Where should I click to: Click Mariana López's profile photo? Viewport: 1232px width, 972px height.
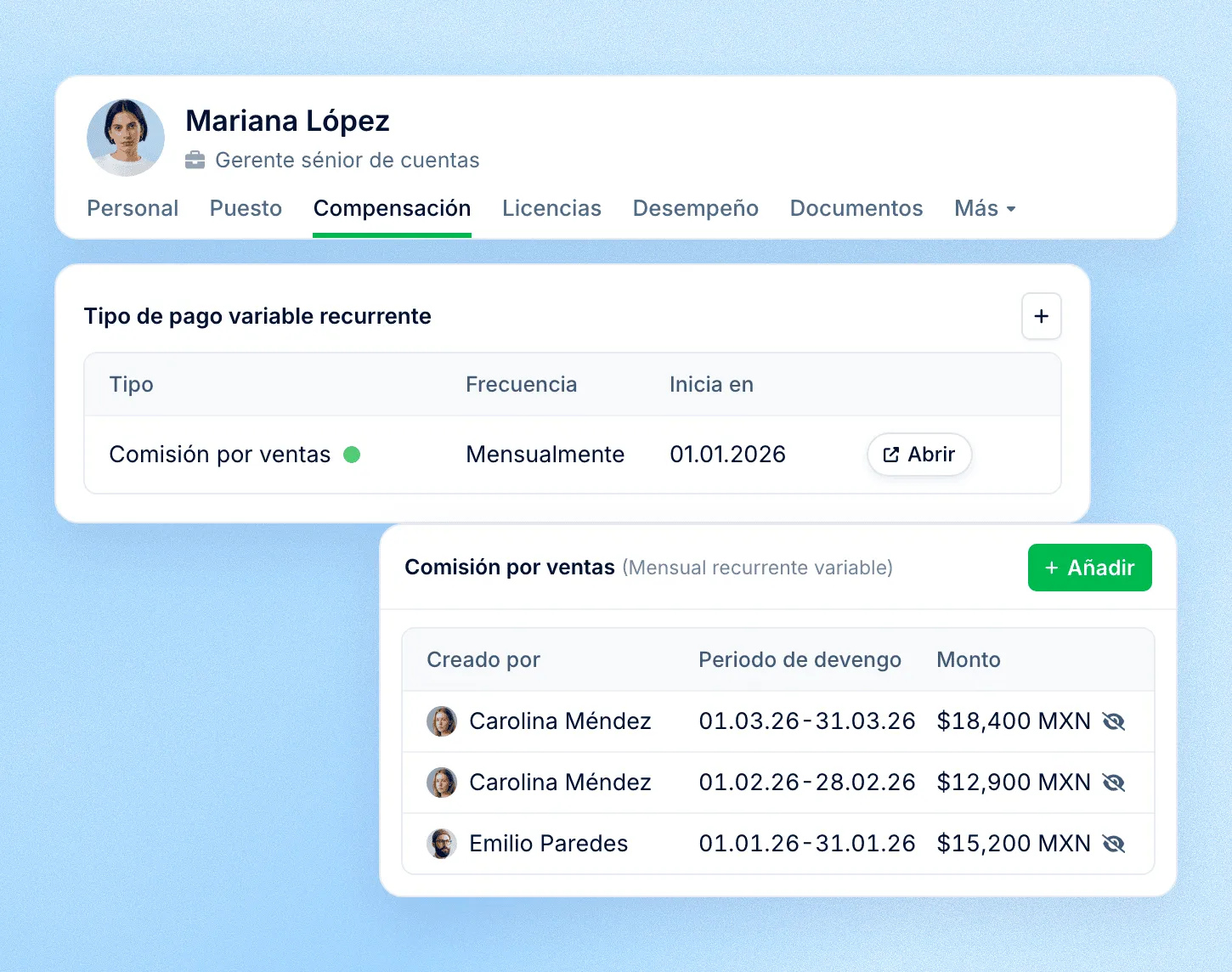click(x=126, y=138)
